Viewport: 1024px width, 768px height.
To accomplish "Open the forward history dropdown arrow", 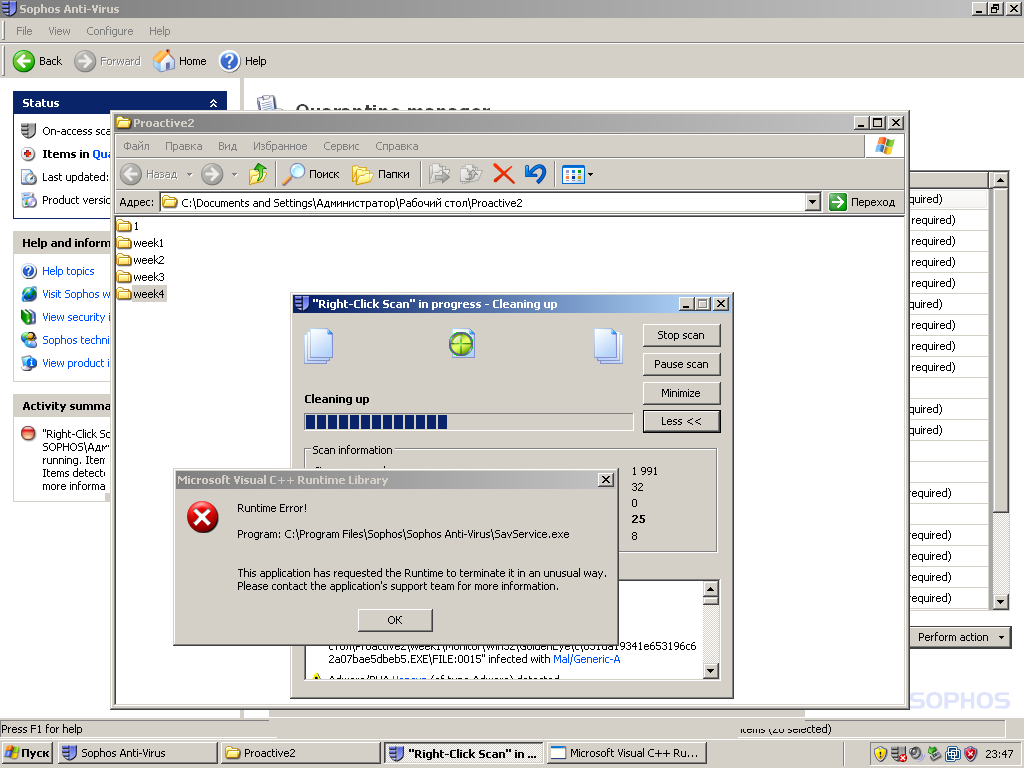I will pos(234,174).
